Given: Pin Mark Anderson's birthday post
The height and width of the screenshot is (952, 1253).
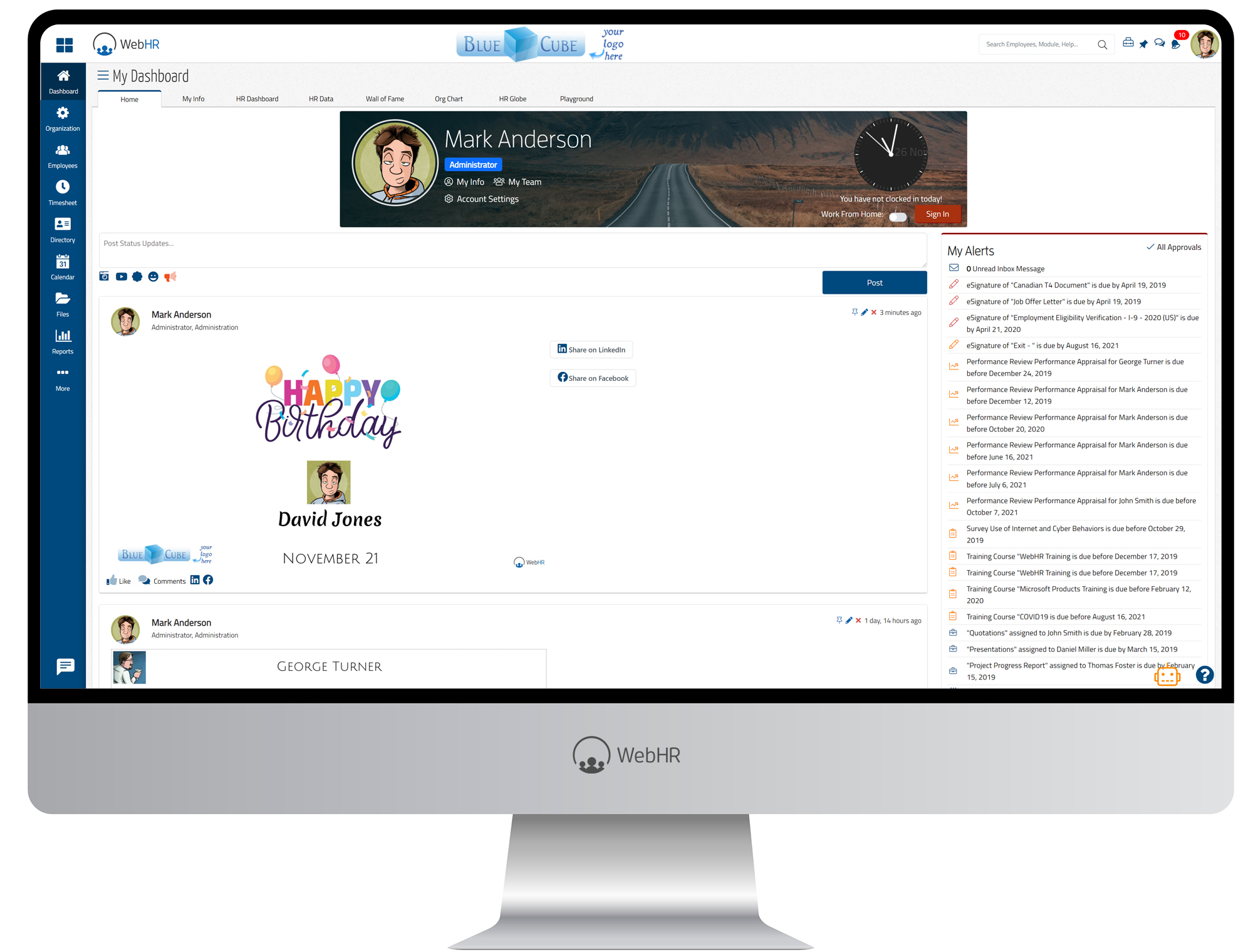Looking at the screenshot, I should [x=855, y=312].
